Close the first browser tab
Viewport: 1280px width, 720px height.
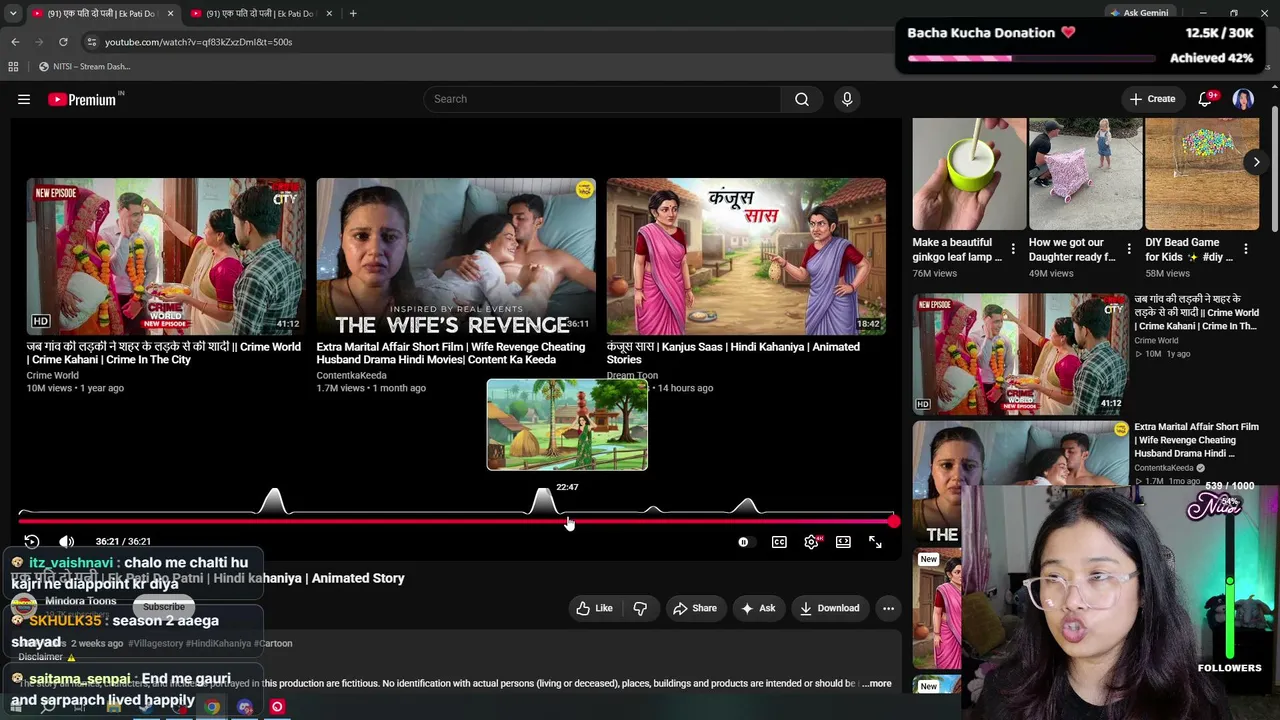170,13
